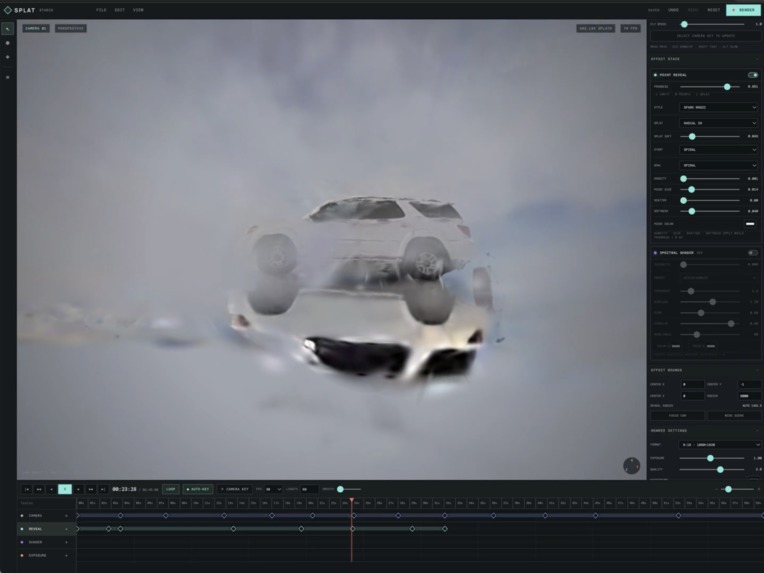
Task: Jump to the start of the timeline
Action: click(x=27, y=489)
